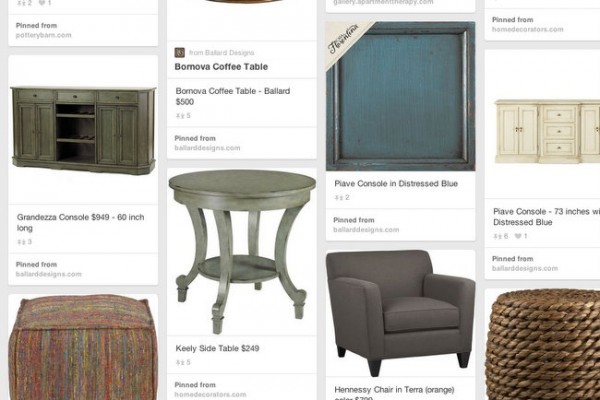This screenshot has height=400, width=600.
Task: Open the woven rope stool image
Action: (542, 344)
